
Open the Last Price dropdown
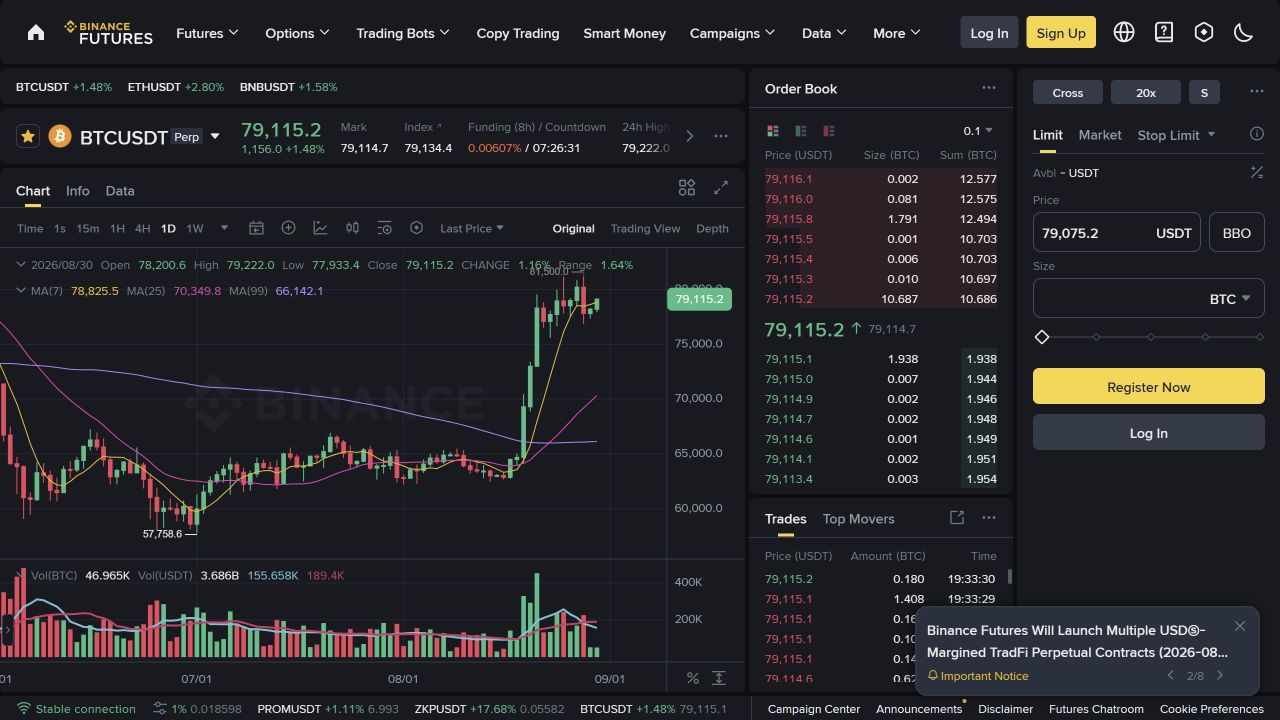tap(472, 228)
